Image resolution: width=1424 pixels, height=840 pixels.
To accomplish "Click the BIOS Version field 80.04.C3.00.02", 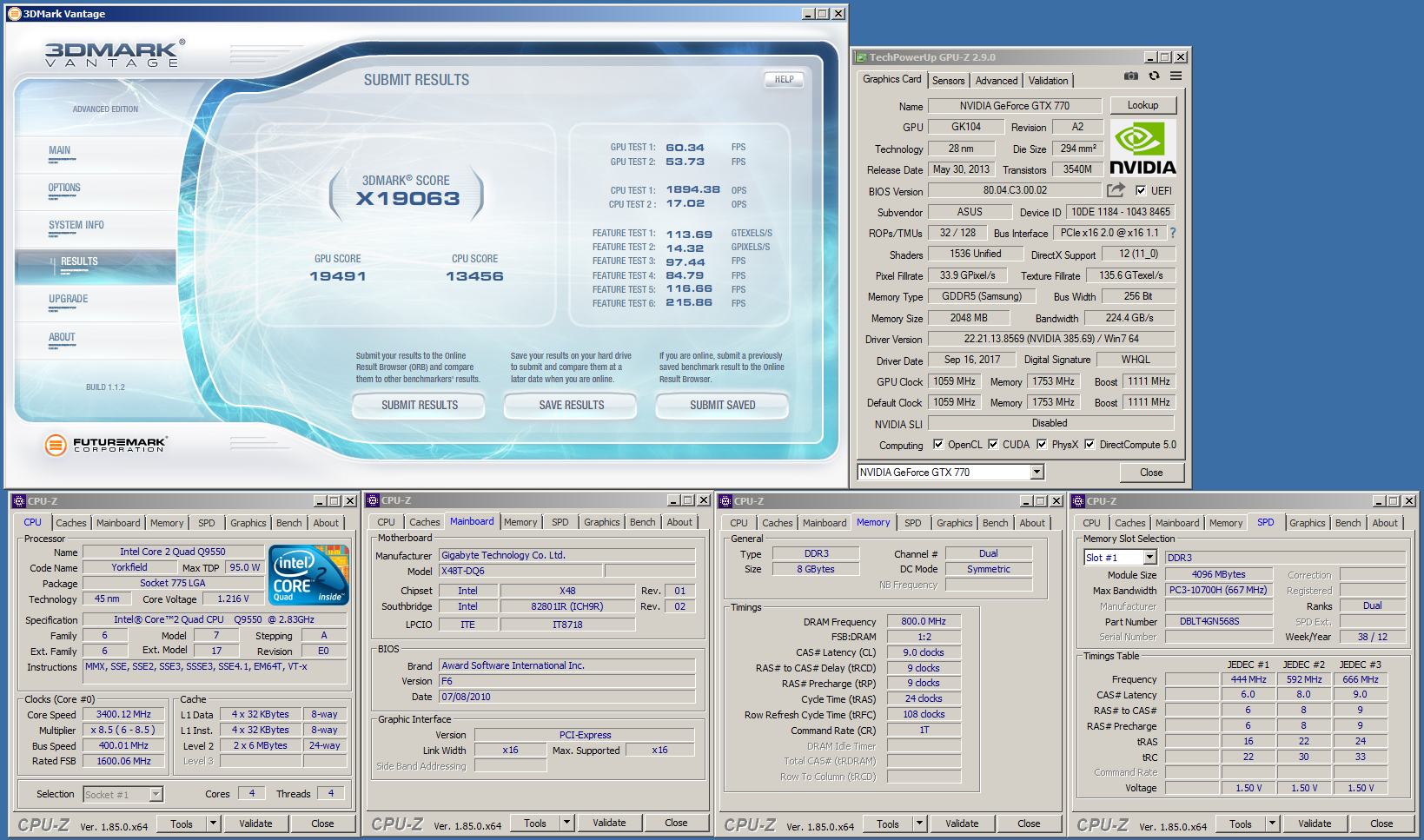I will (1015, 190).
